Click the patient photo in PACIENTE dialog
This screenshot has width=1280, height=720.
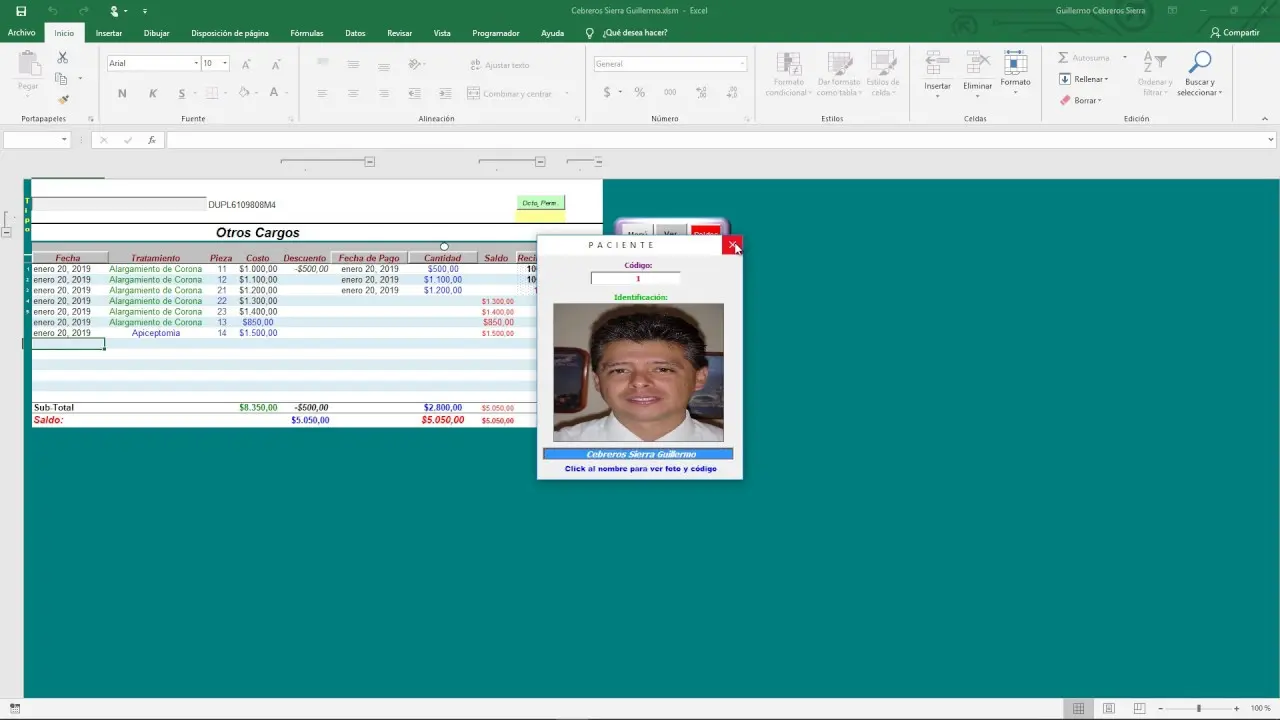coord(638,372)
